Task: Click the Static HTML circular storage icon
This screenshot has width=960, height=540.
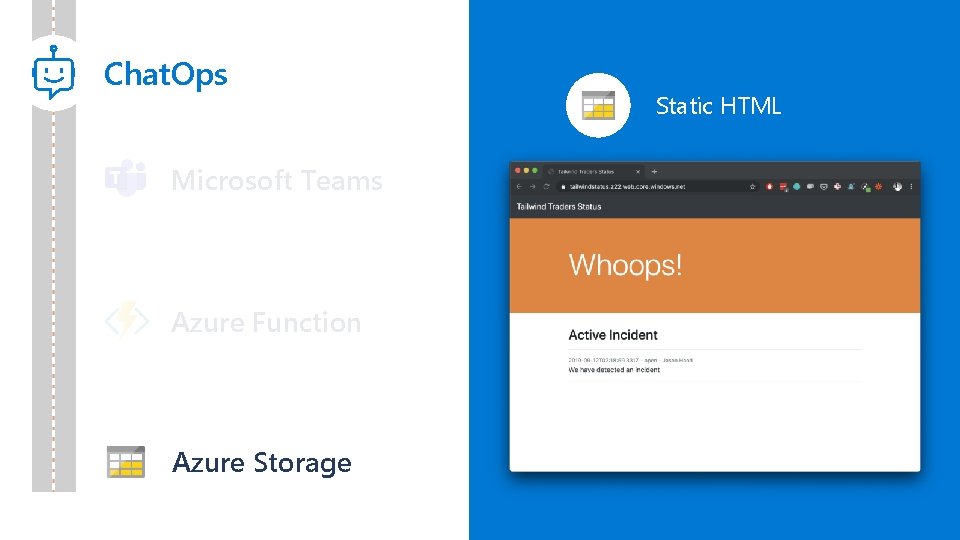Action: click(598, 105)
